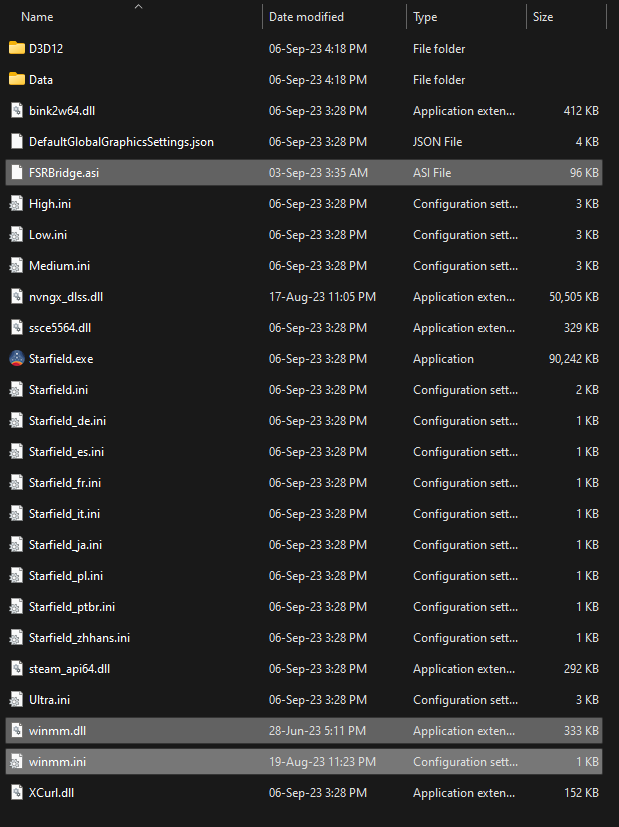619x827 pixels.
Task: Click the JSON File type cell
Action: pyautogui.click(x=437, y=142)
